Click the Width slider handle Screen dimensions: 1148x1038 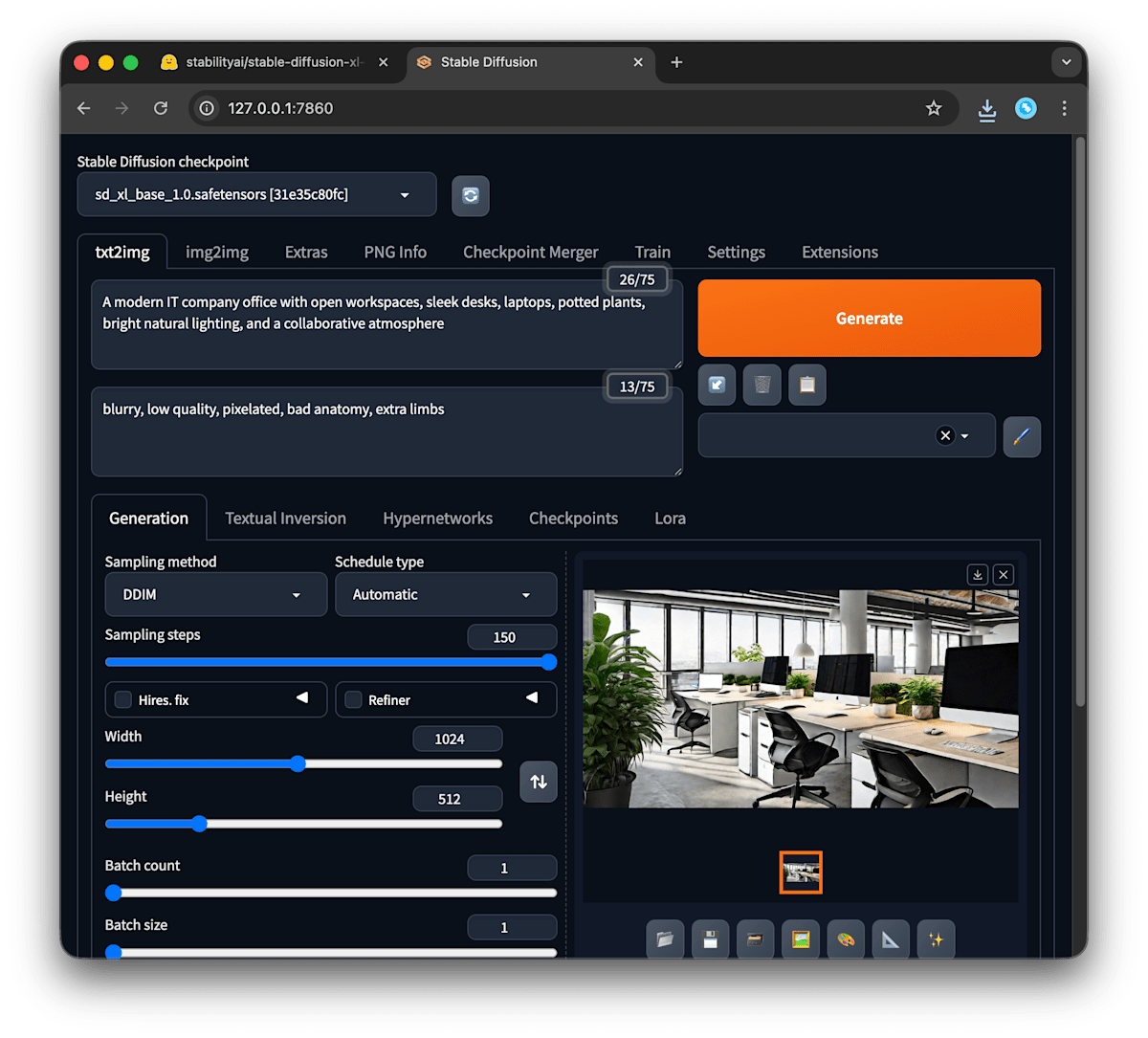click(x=298, y=763)
